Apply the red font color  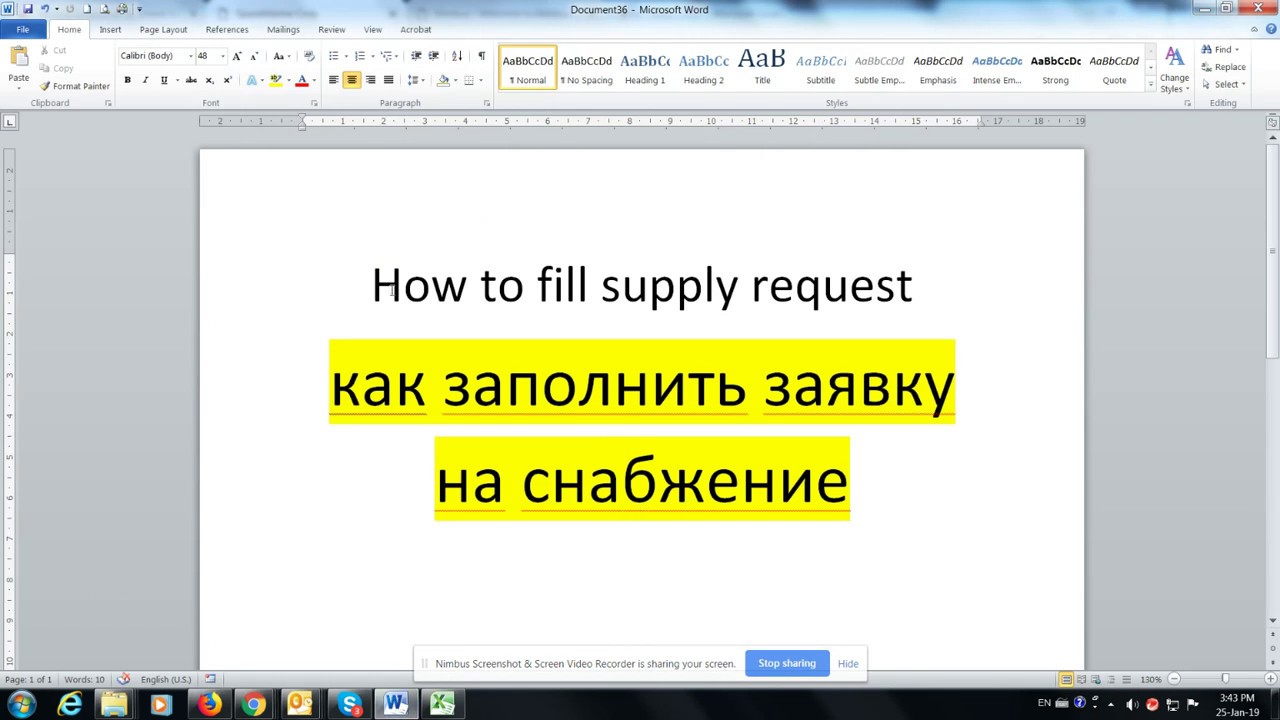301,80
